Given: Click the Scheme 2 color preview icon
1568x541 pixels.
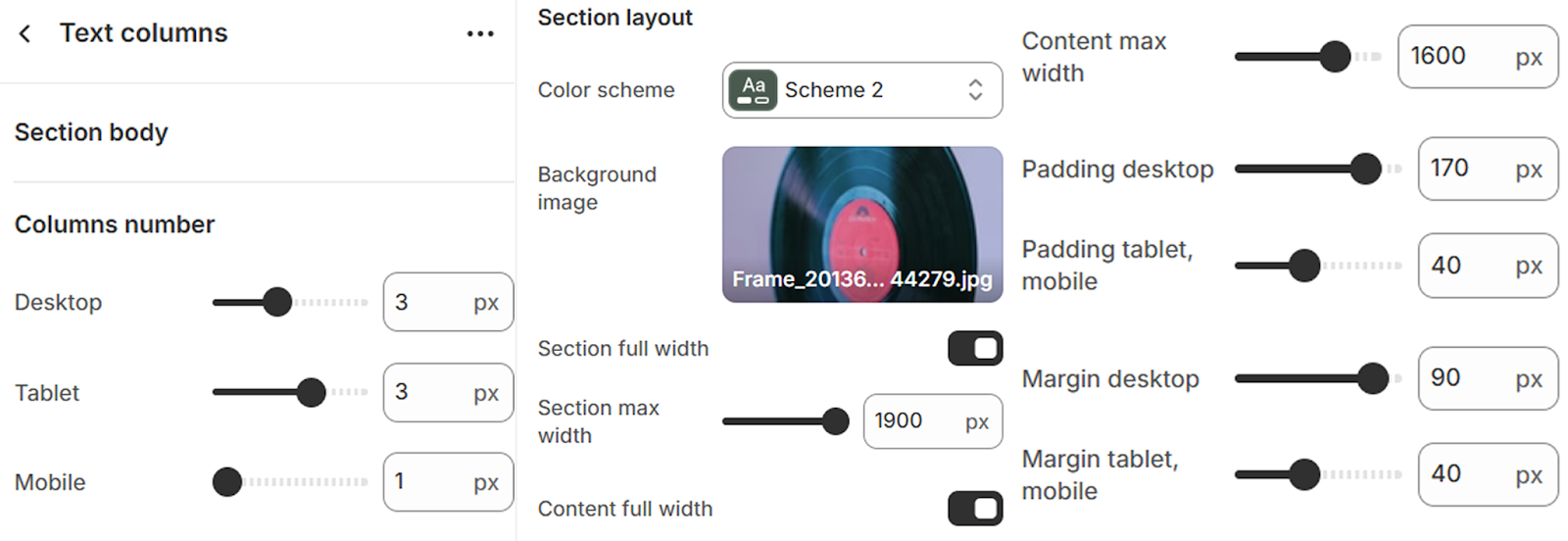Looking at the screenshot, I should click(x=753, y=90).
